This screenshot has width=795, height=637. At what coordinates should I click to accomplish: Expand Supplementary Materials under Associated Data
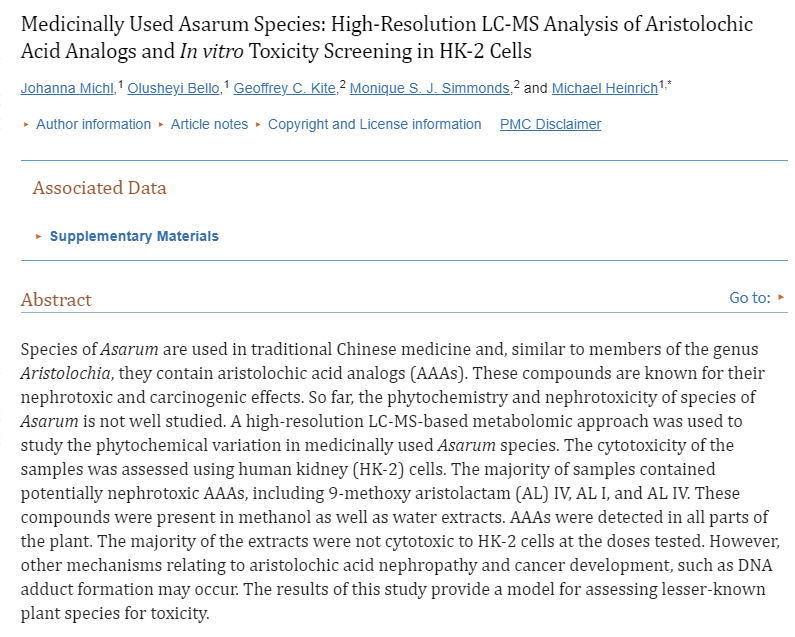(x=134, y=236)
